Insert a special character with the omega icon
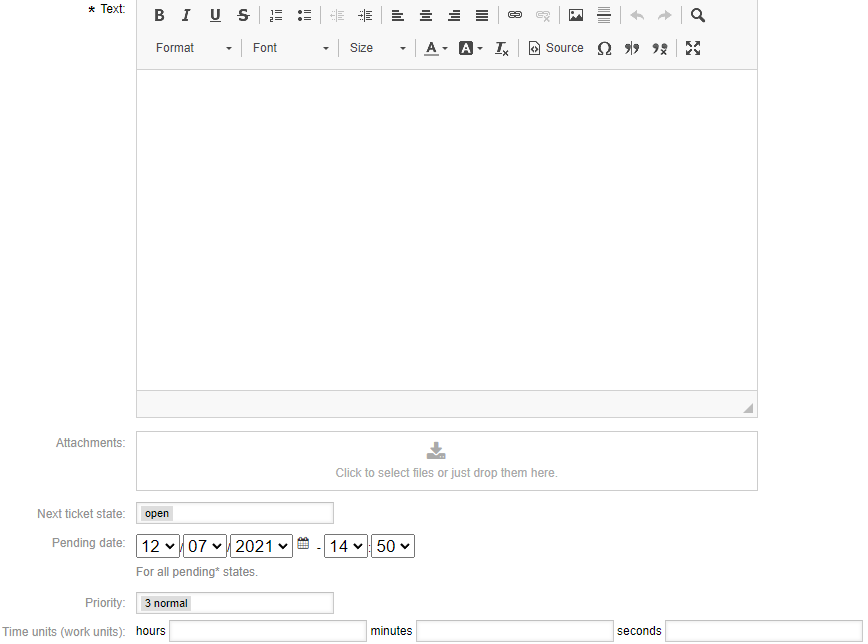 pyautogui.click(x=604, y=47)
